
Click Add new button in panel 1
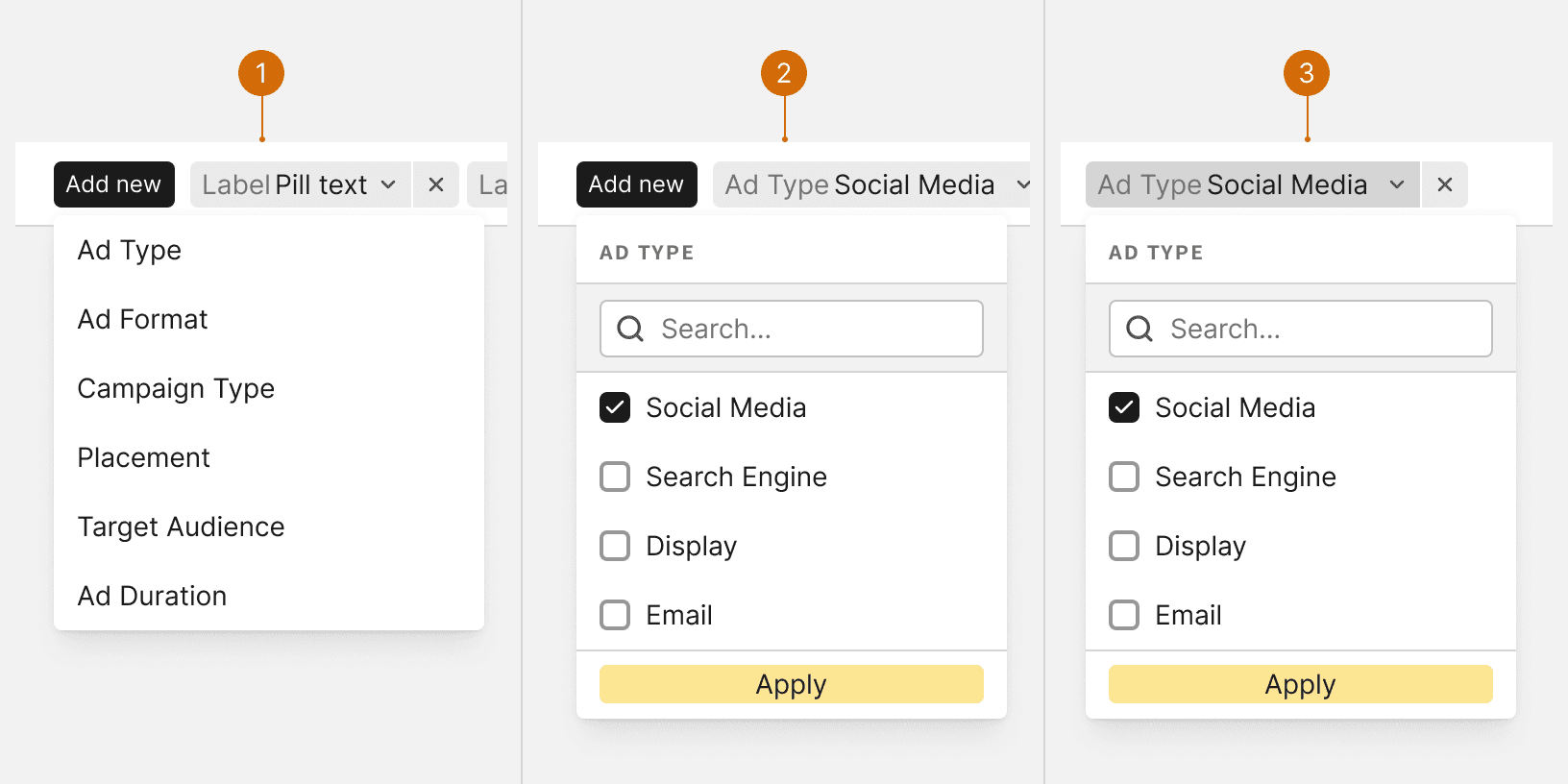(114, 184)
